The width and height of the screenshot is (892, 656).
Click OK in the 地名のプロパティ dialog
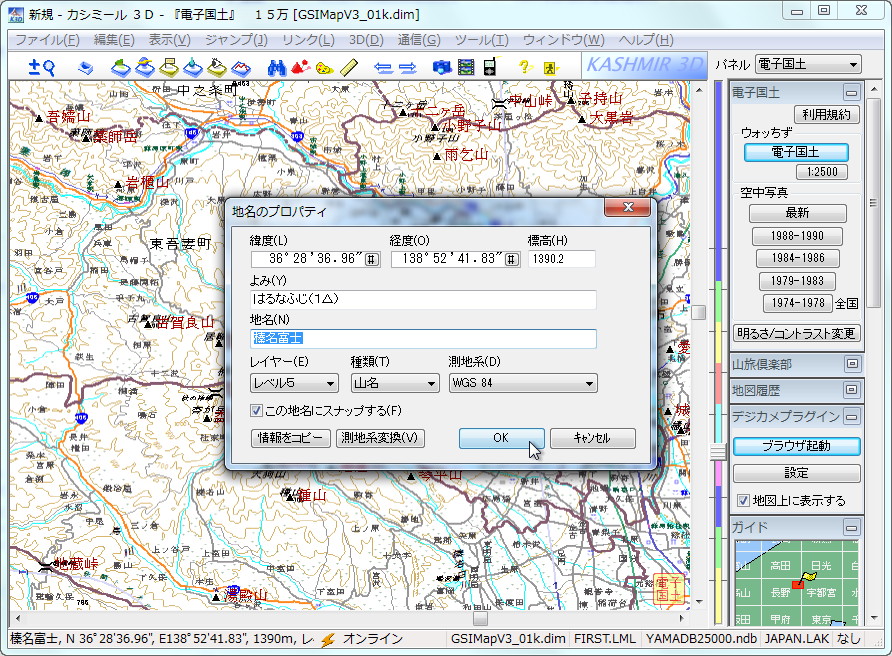[501, 438]
